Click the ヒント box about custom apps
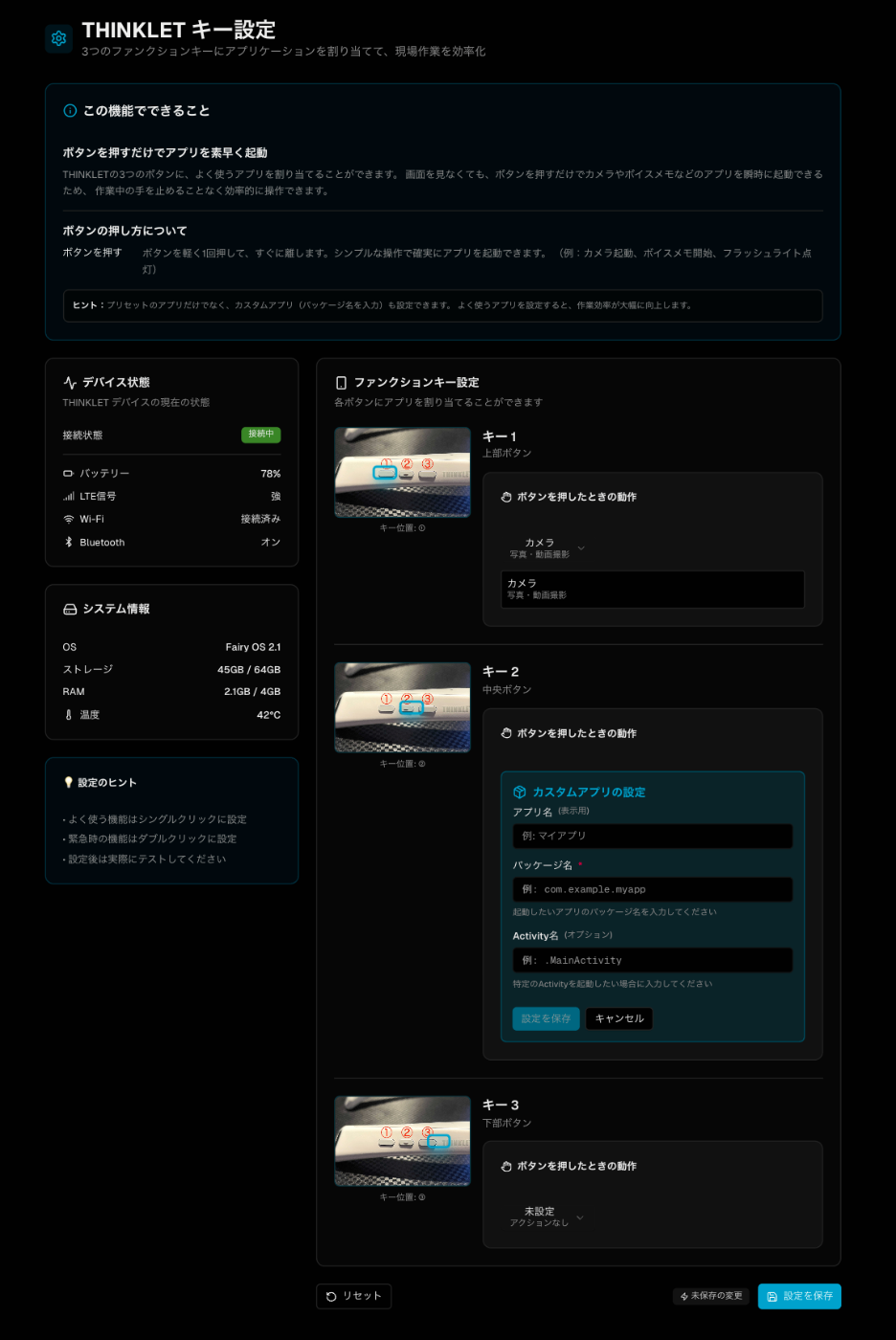 [x=442, y=306]
